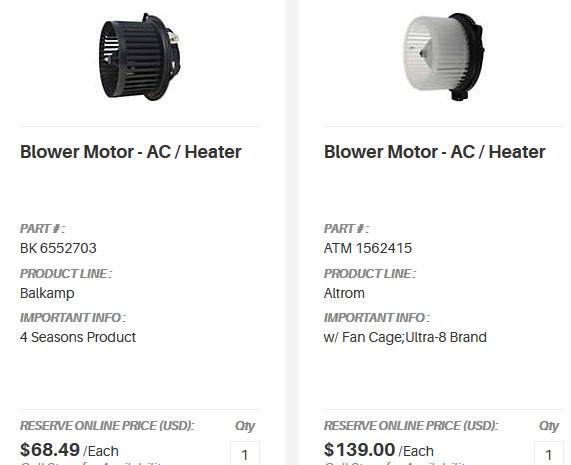The height and width of the screenshot is (465, 571).
Task: Open the Balkamp Blower Motor - AC / Heater title
Action: (131, 152)
